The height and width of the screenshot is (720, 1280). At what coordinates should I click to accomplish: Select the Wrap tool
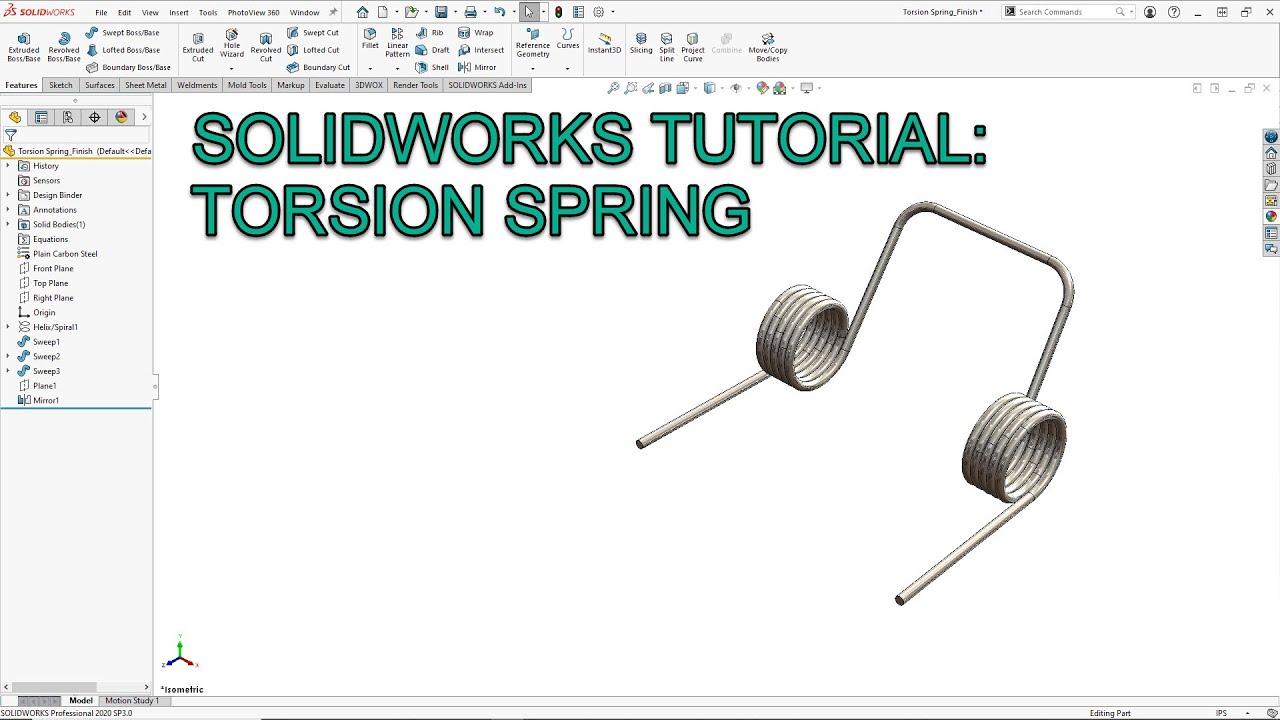(x=476, y=33)
